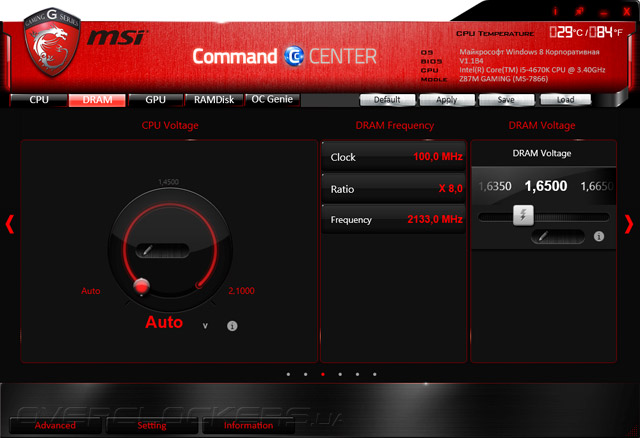Edit DRAM Voltage with pencil field
Viewport: 640px width, 438px height.
[558, 236]
